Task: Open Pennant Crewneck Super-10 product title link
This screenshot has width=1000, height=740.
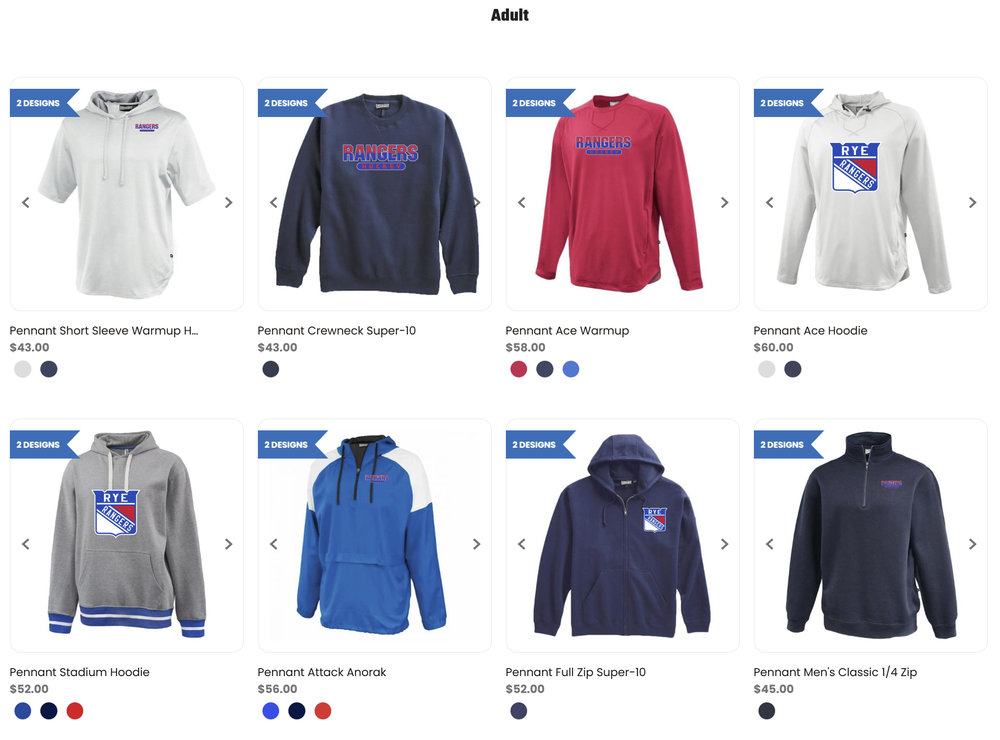Action: (x=336, y=330)
